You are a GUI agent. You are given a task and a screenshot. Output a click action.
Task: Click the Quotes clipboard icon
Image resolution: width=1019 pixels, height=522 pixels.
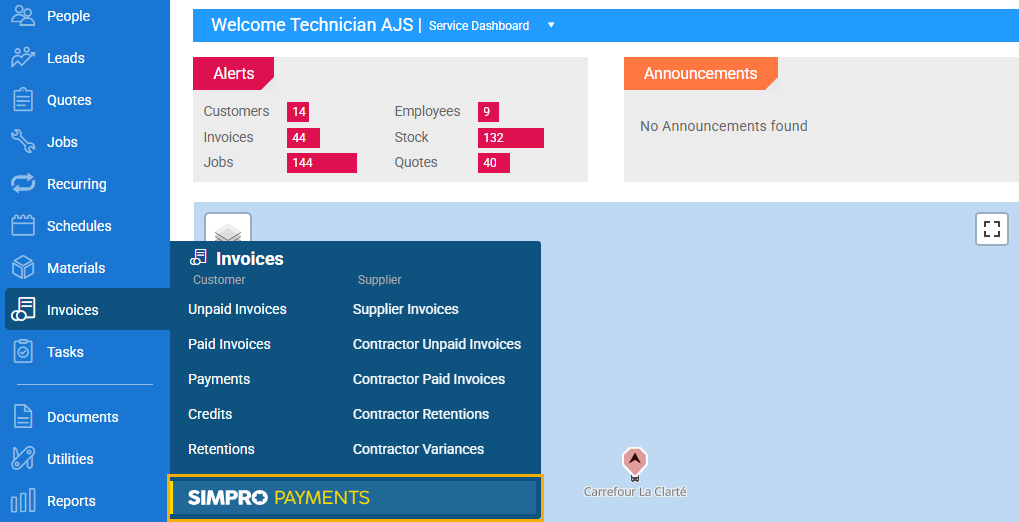[23, 100]
